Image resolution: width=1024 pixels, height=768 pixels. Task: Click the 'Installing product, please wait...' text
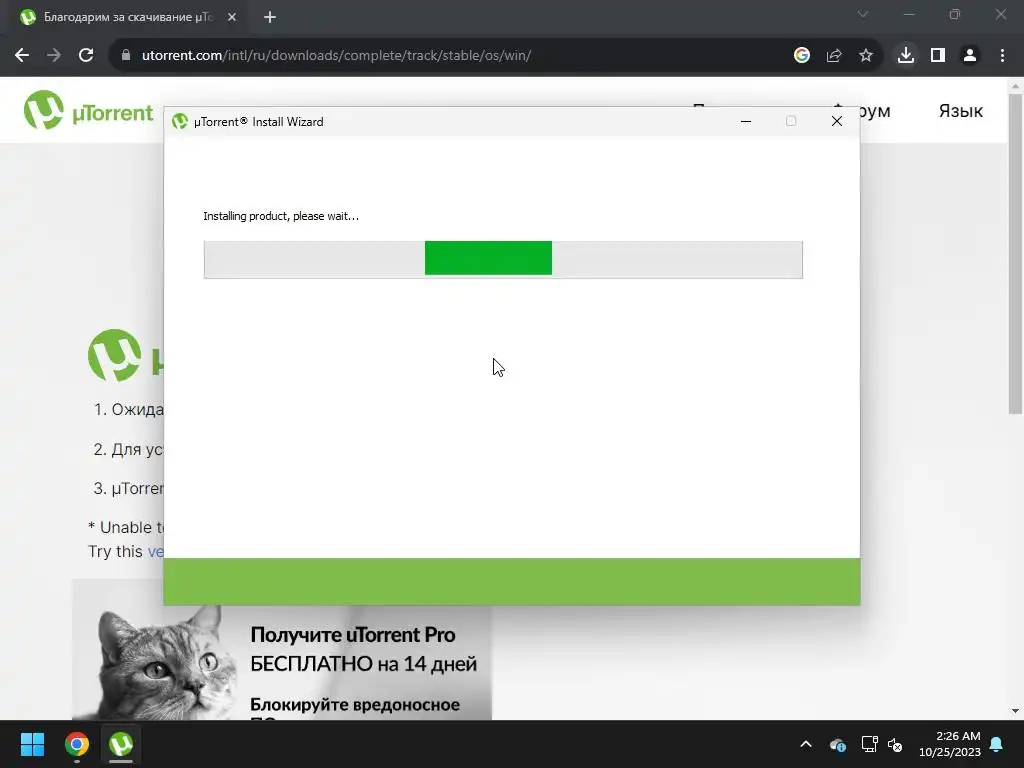pos(281,216)
